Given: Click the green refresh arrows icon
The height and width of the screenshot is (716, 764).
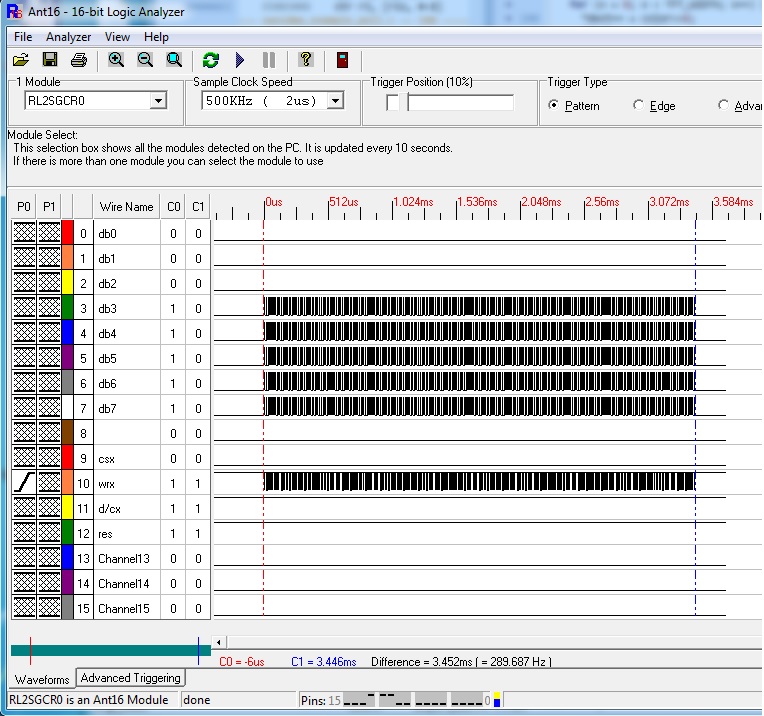Looking at the screenshot, I should 210,60.
